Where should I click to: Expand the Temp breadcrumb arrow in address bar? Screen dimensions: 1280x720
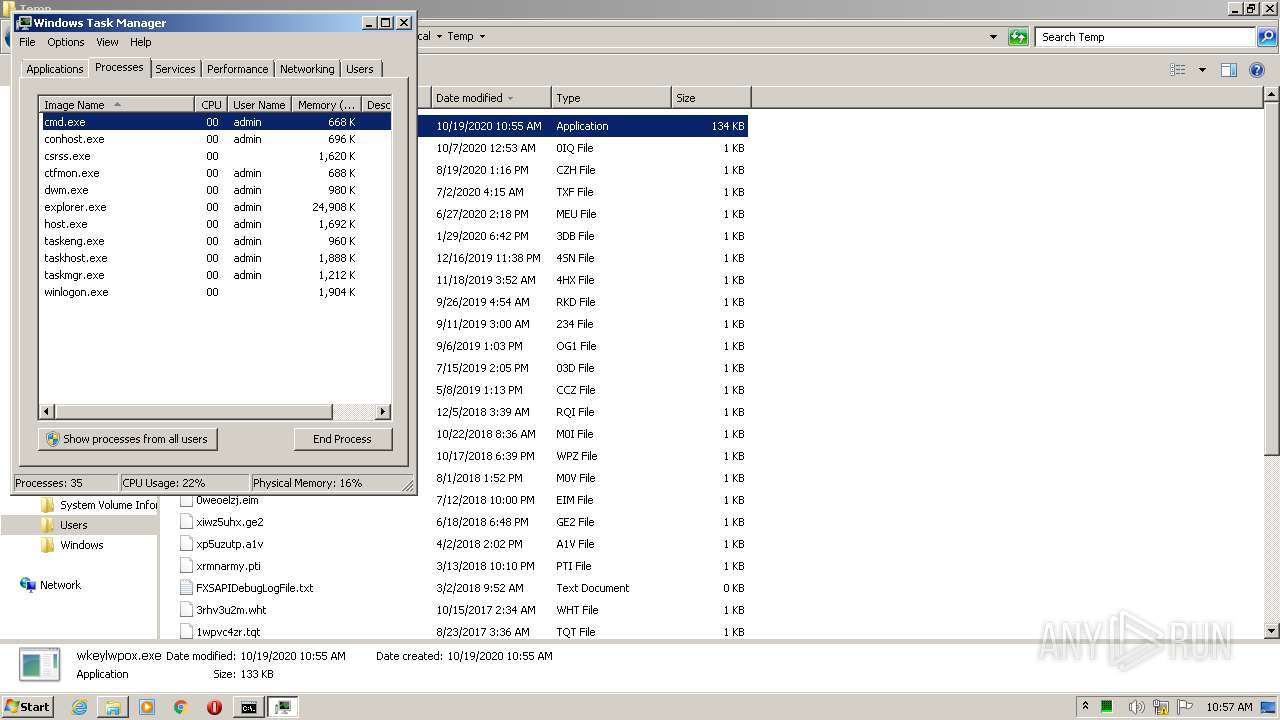pos(482,37)
